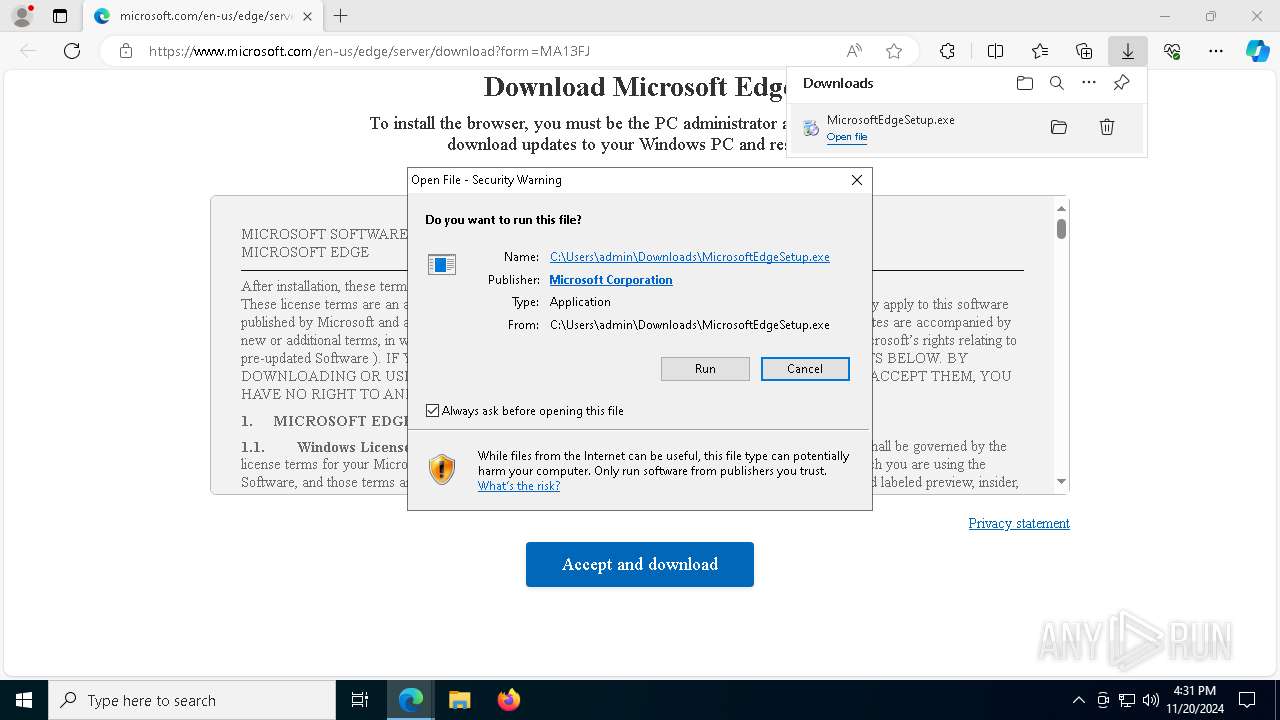This screenshot has width=1280, height=720.
Task: Open the Edge profile avatar icon
Action: click(x=22, y=16)
